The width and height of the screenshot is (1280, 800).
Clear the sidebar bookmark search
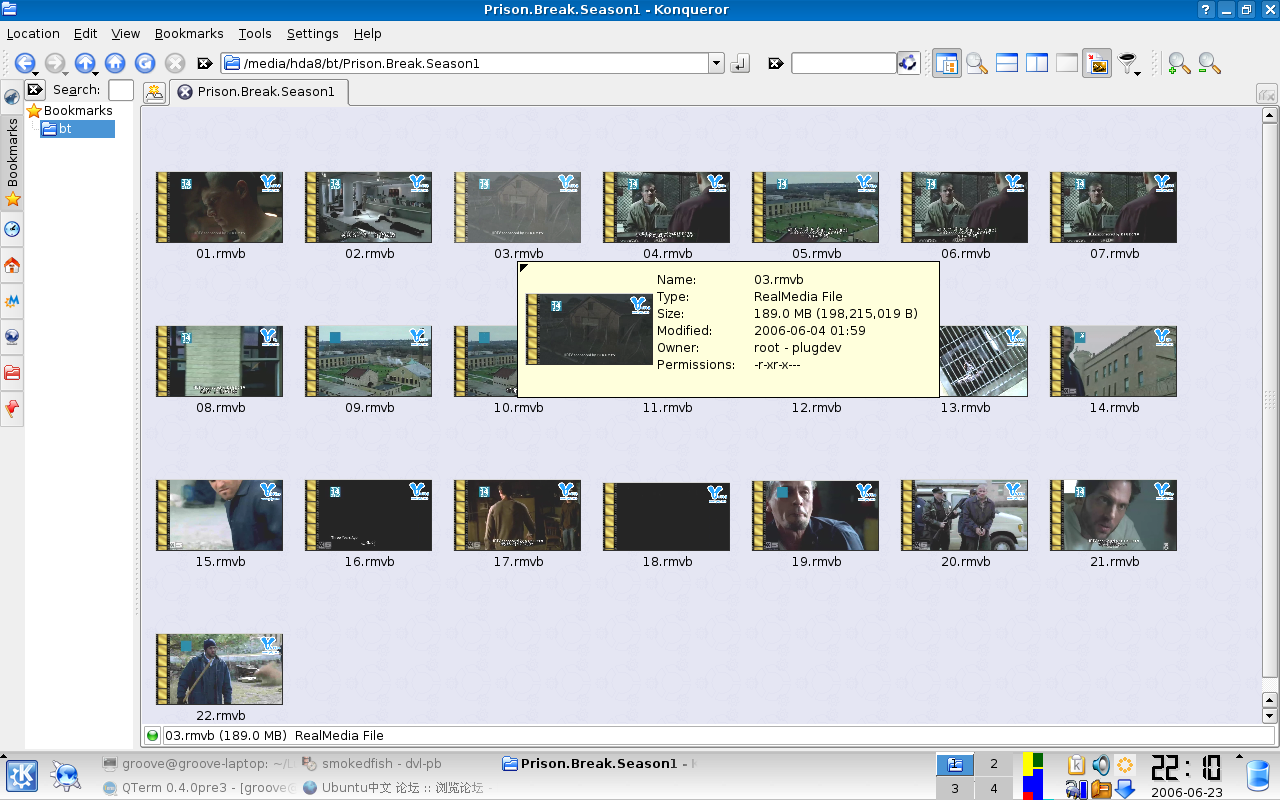(35, 90)
